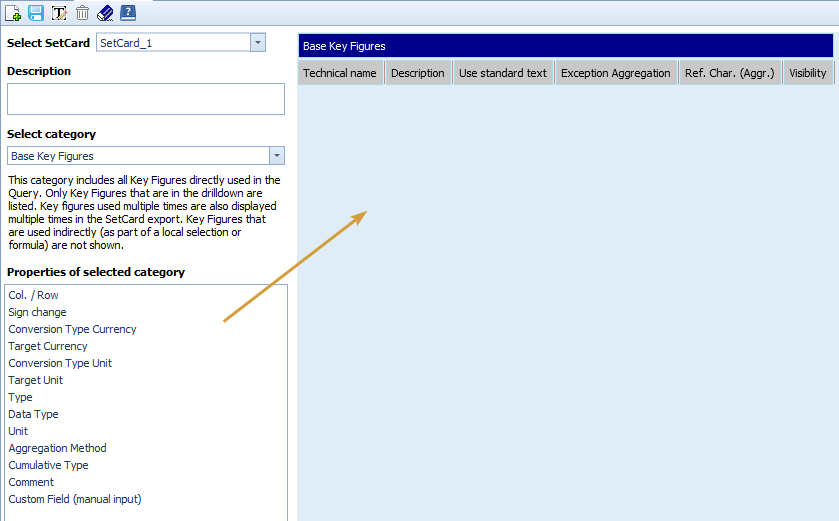
Task: Choose Sign change in properties list
Action: 37,312
